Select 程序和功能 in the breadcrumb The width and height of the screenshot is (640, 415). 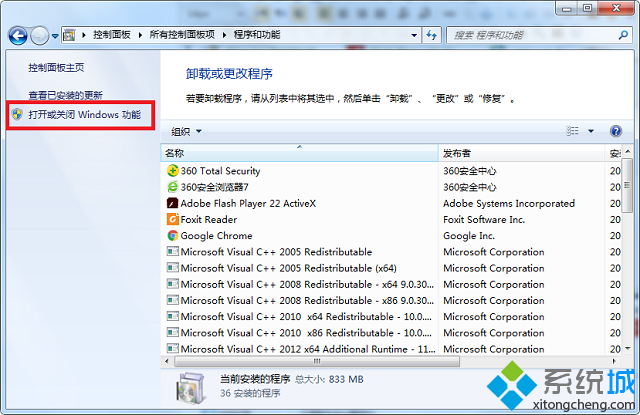(257, 35)
